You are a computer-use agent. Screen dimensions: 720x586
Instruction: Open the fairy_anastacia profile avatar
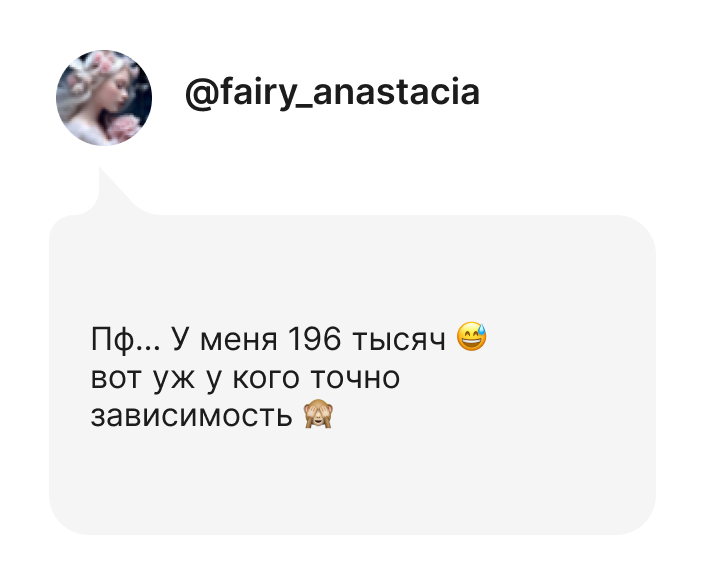[x=104, y=98]
